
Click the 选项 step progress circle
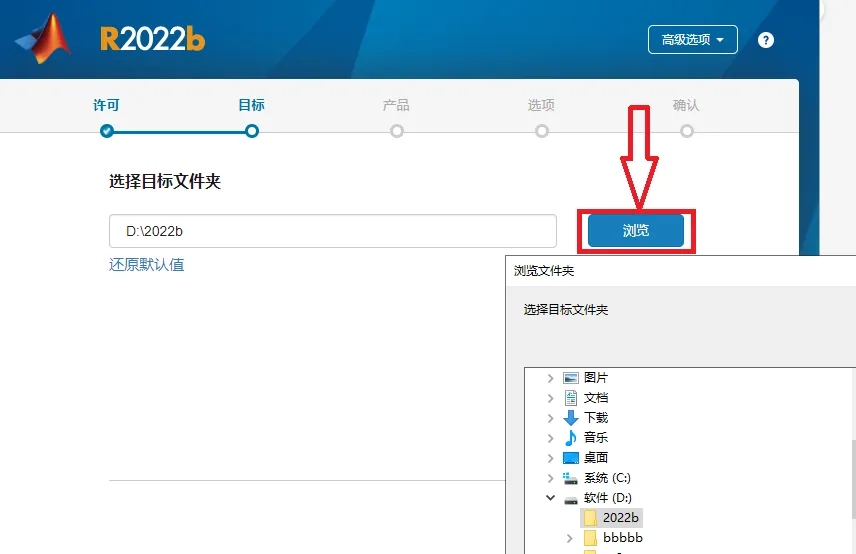542,131
